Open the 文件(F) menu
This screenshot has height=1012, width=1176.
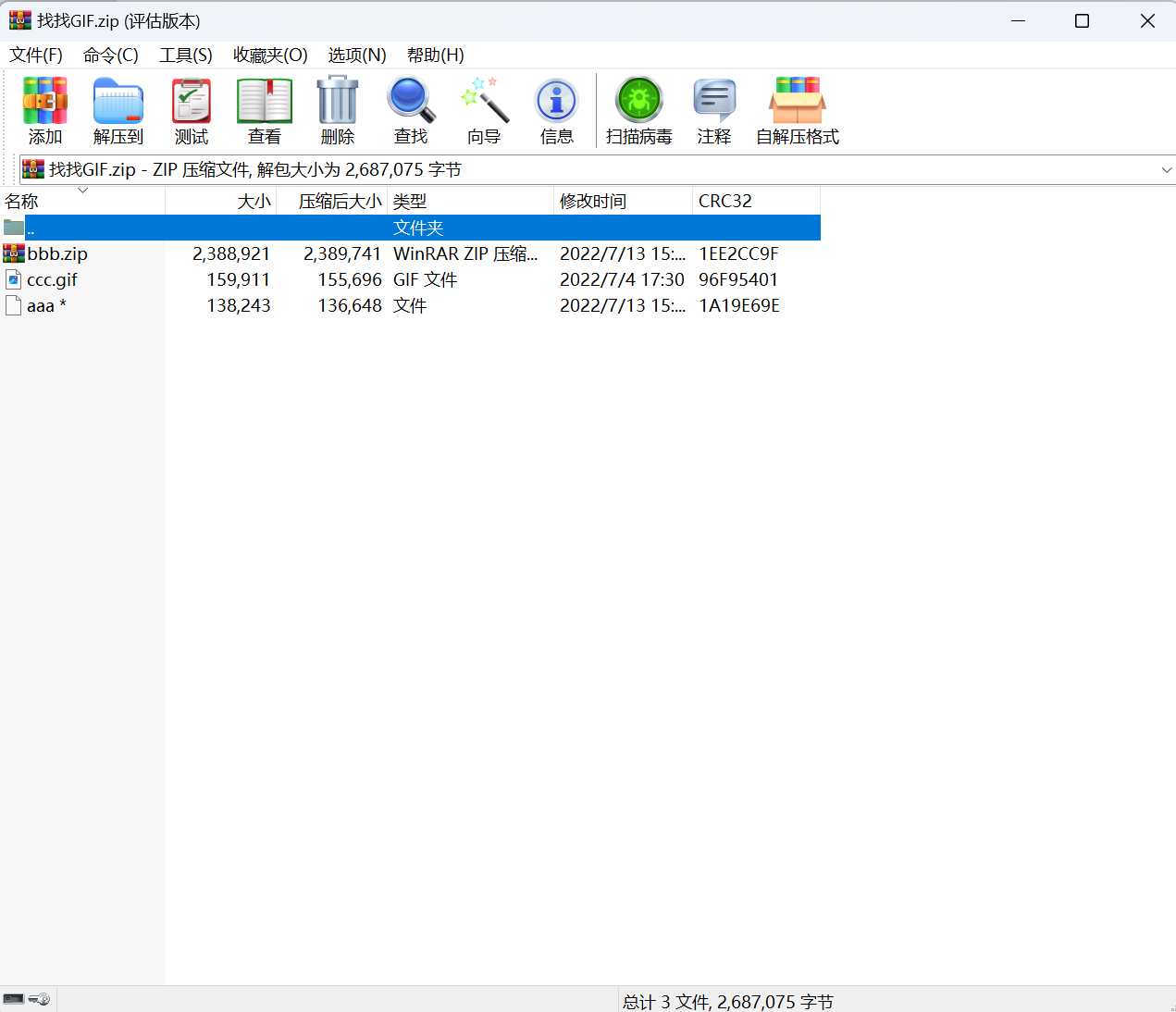(36, 55)
